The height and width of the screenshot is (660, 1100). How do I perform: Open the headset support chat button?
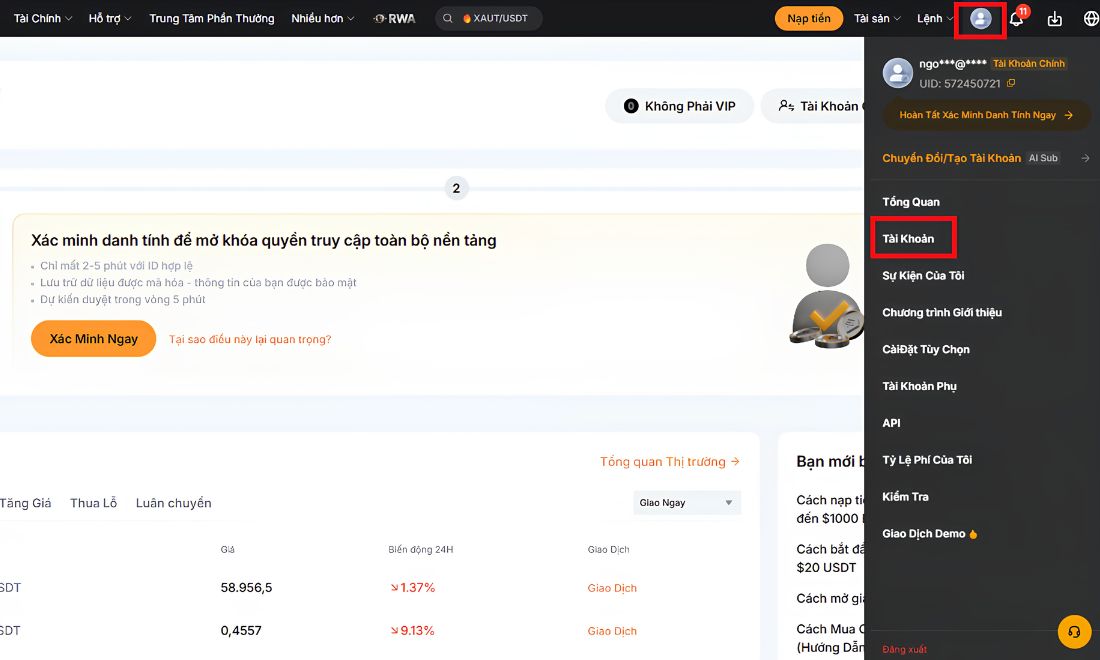tap(1074, 631)
